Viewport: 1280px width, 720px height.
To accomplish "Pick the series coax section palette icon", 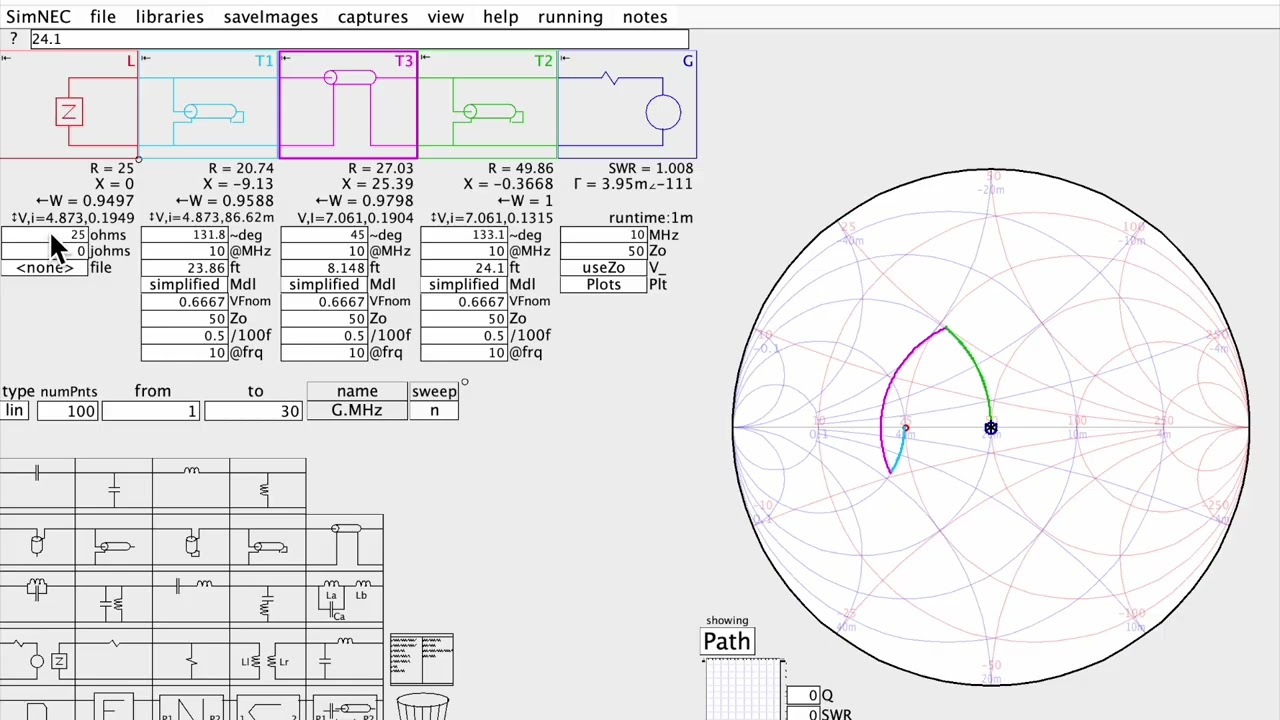I will click(x=345, y=545).
